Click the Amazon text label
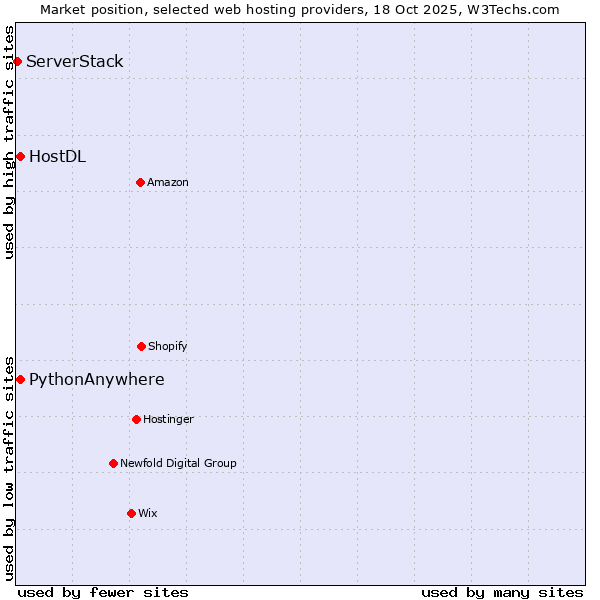The width and height of the screenshot is (600, 600). click(x=168, y=183)
